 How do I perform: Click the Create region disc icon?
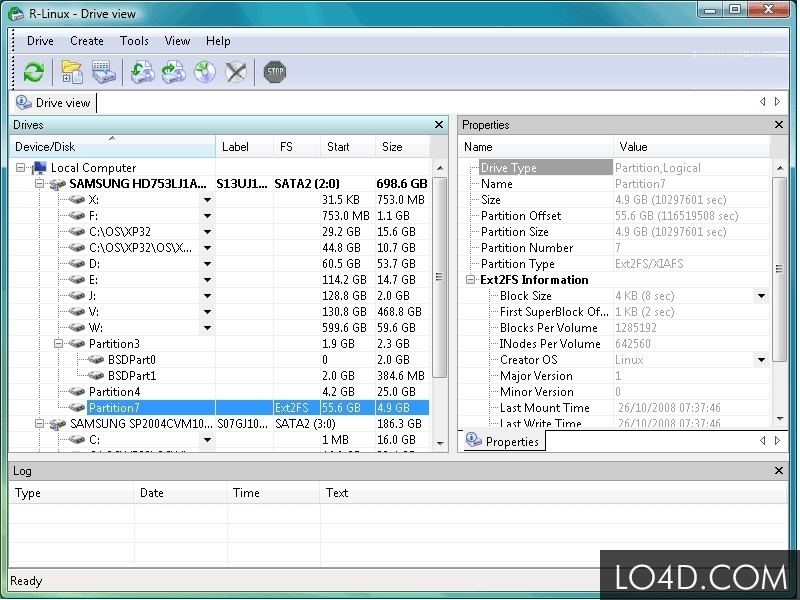[205, 72]
